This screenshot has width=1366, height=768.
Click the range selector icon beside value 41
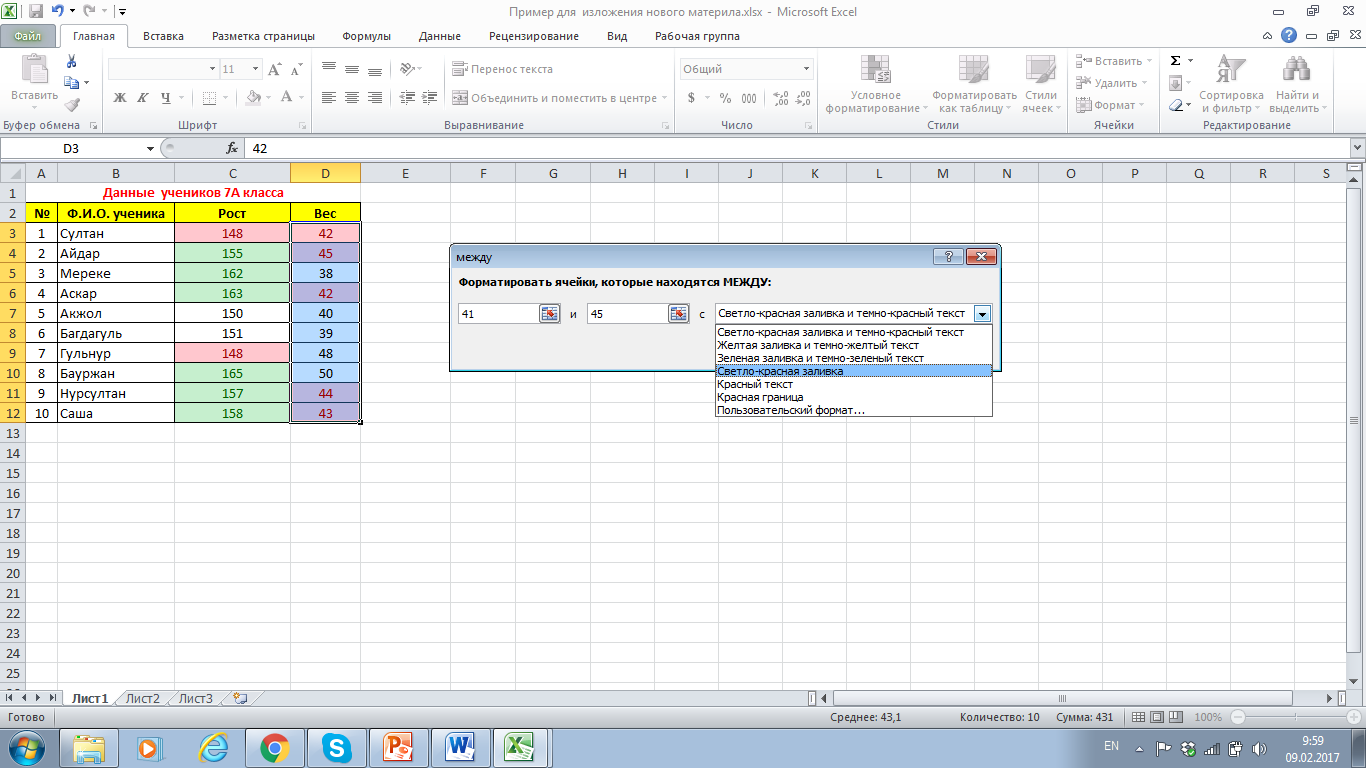549,314
